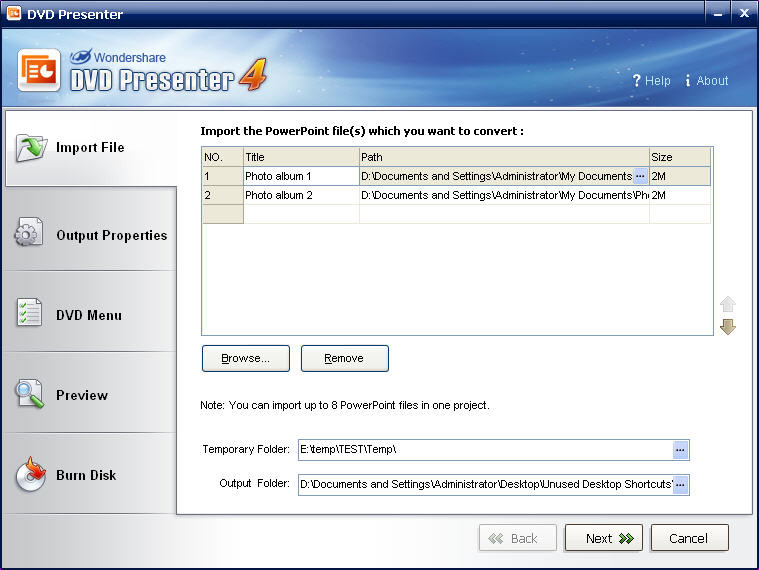
Task: Open the Preview step
Action: coord(90,393)
